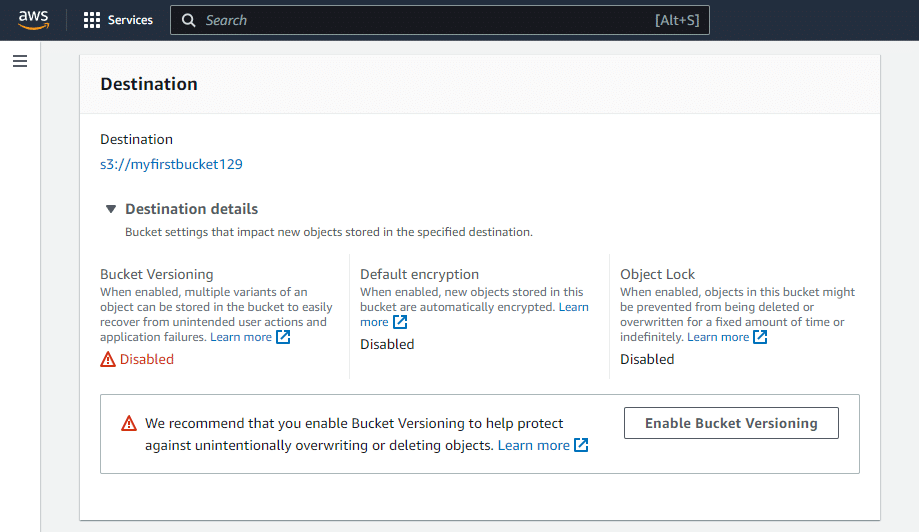Open Learn more link for Default encryption
Viewport: 919px width, 532px height.
[x=573, y=307]
